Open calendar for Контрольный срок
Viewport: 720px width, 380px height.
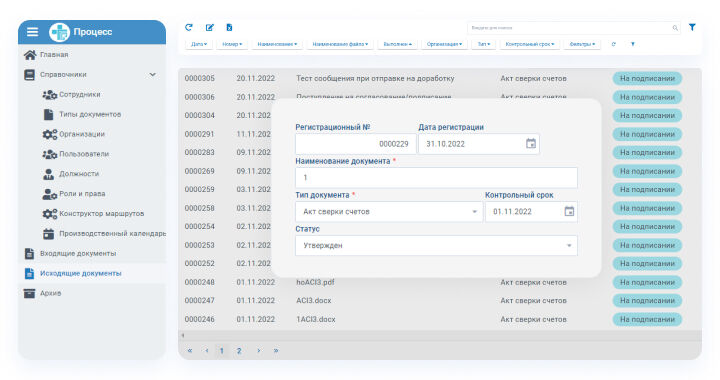pos(569,212)
